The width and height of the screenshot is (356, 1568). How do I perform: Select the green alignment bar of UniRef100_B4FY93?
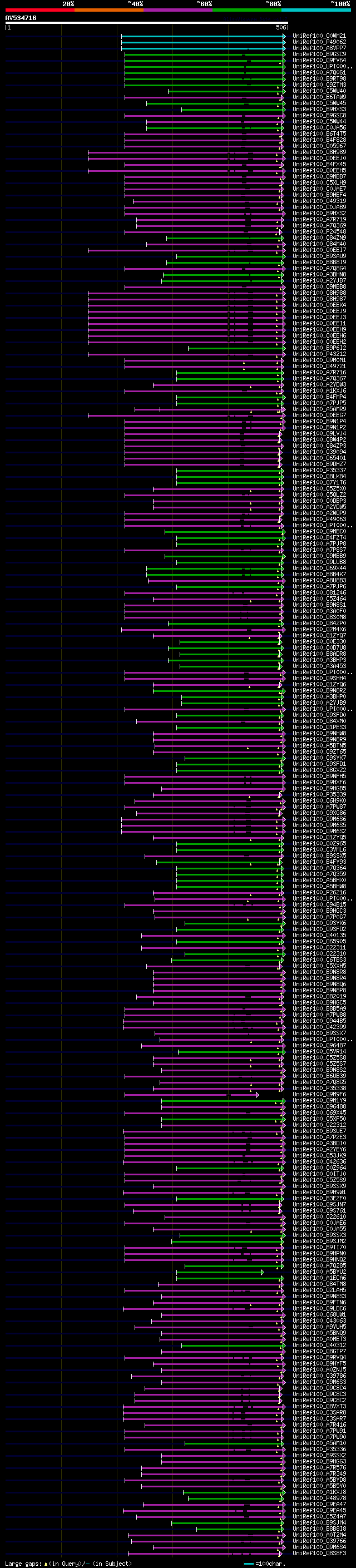(x=219, y=862)
